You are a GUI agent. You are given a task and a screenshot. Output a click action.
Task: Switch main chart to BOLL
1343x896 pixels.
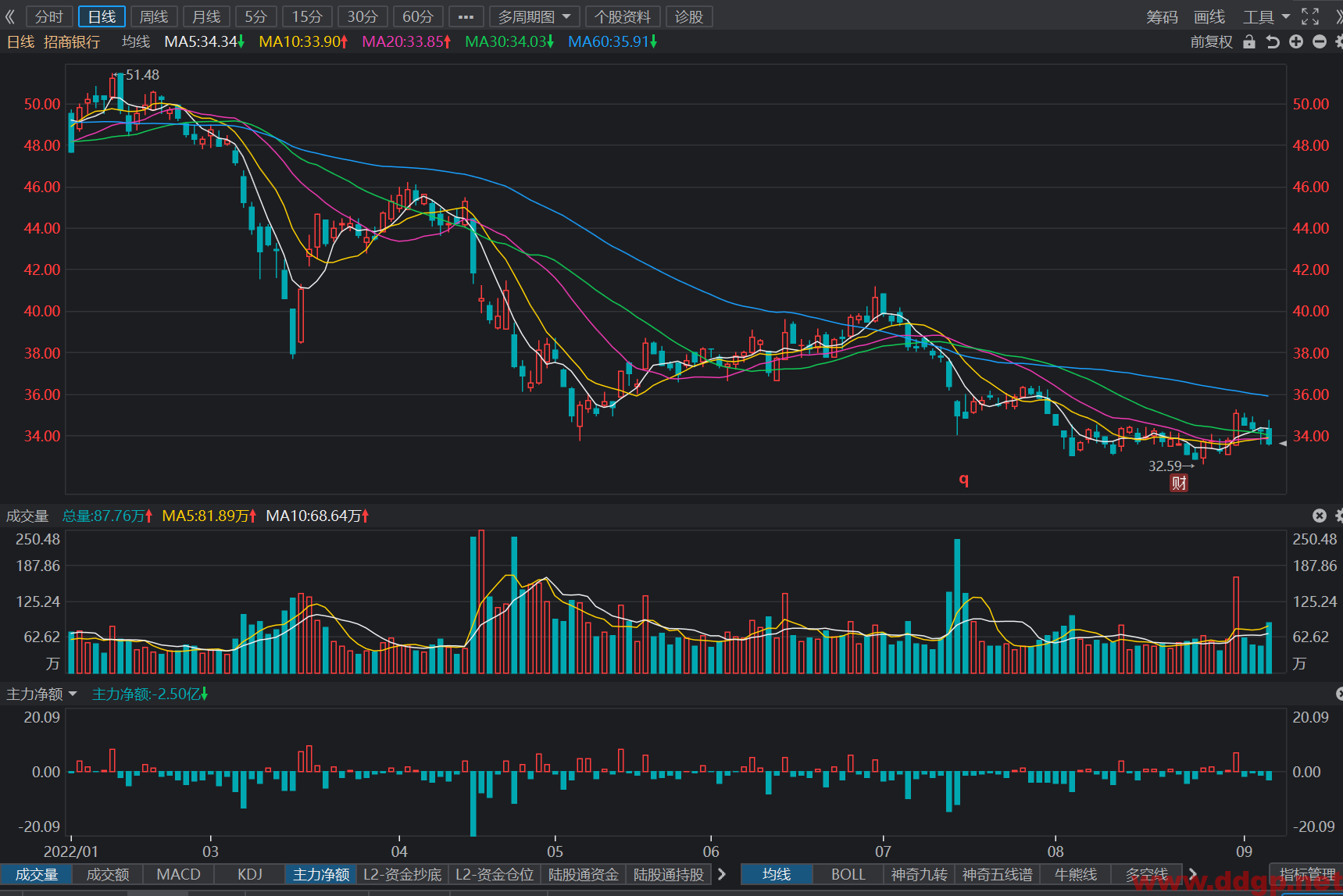tap(848, 874)
